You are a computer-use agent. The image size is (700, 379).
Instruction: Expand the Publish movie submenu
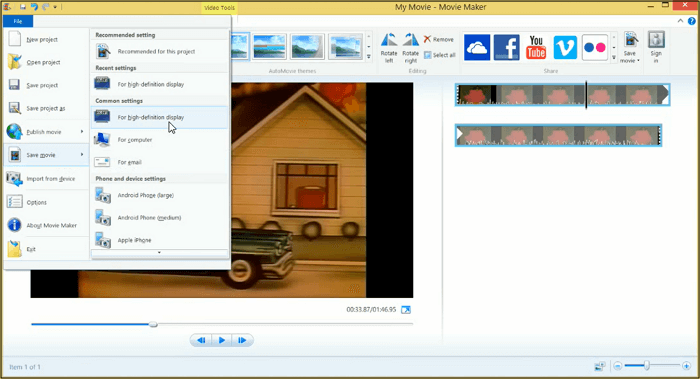pyautogui.click(x=46, y=132)
